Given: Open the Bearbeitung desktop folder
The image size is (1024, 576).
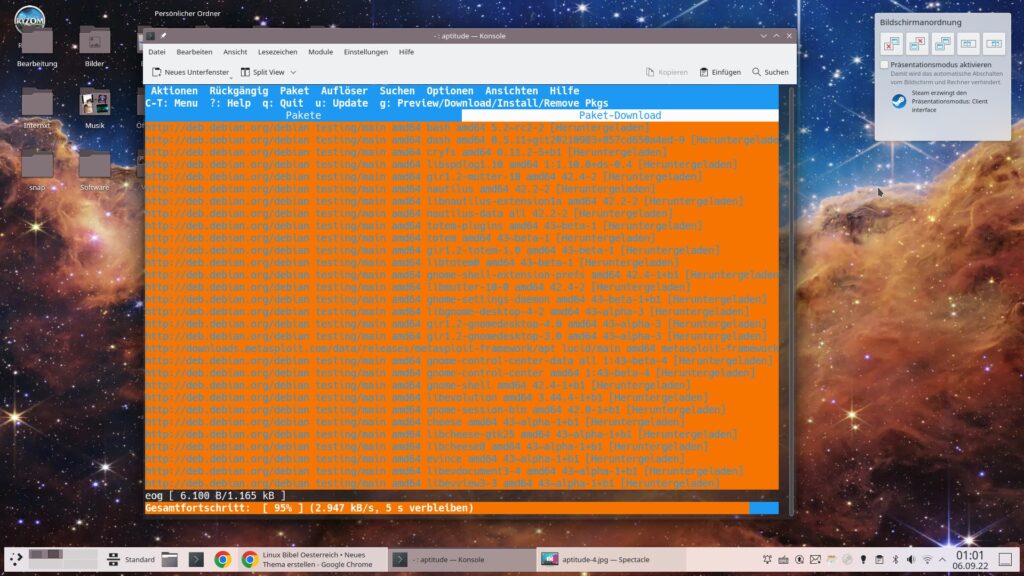Looking at the screenshot, I should [x=37, y=48].
